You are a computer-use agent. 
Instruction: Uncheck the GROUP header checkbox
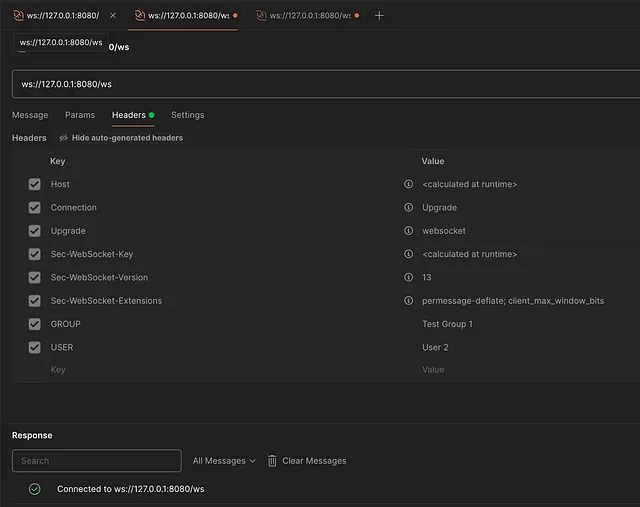pos(35,324)
